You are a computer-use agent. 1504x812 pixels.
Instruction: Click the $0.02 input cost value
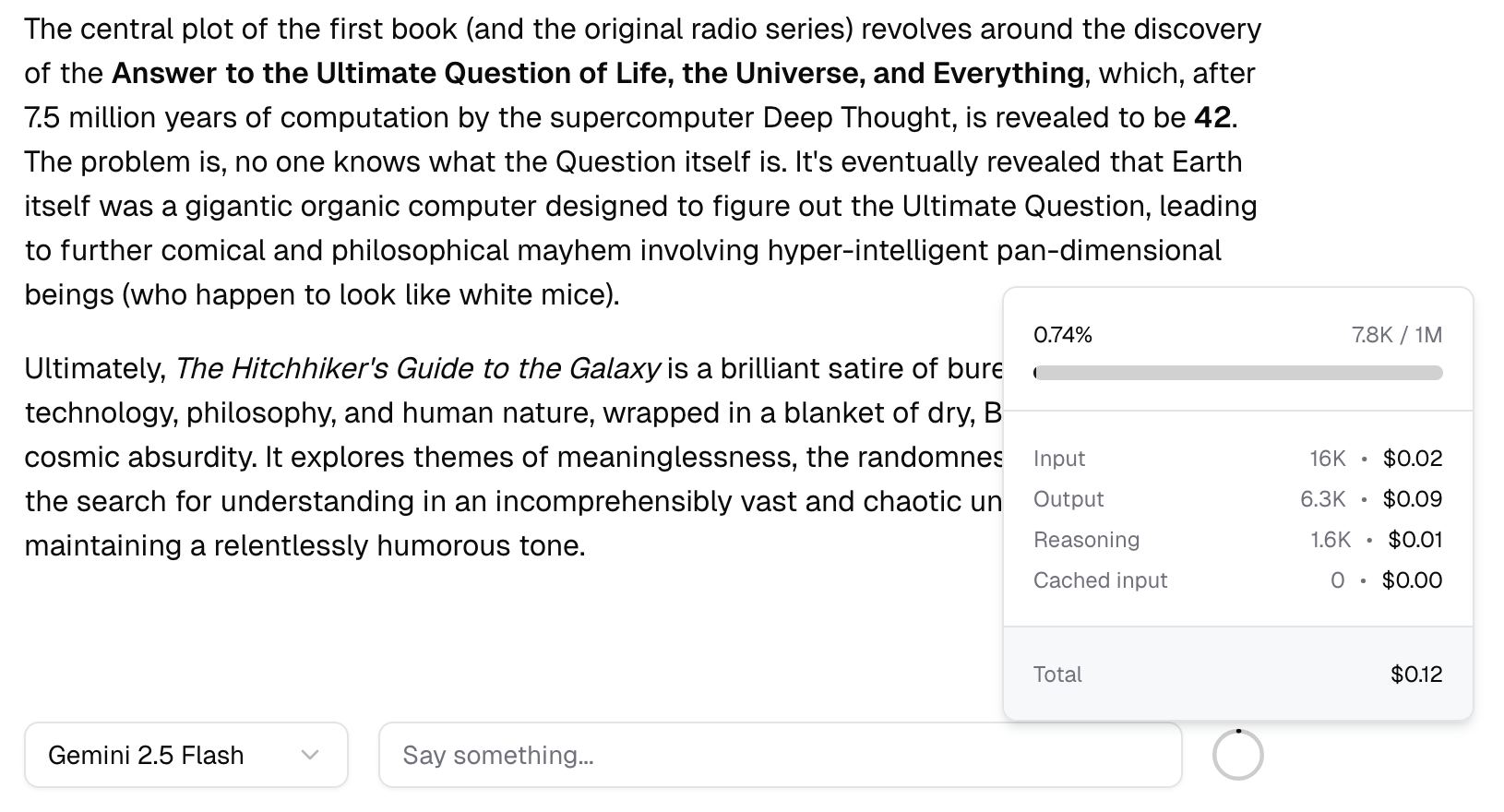(x=1412, y=459)
